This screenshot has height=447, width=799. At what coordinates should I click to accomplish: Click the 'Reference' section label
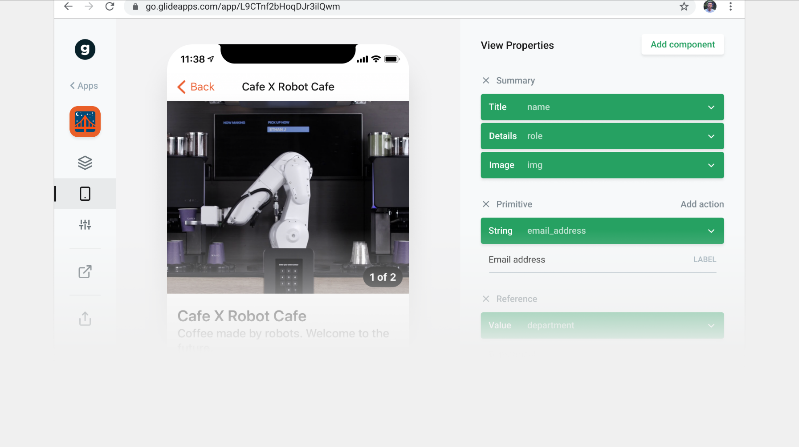tap(516, 299)
